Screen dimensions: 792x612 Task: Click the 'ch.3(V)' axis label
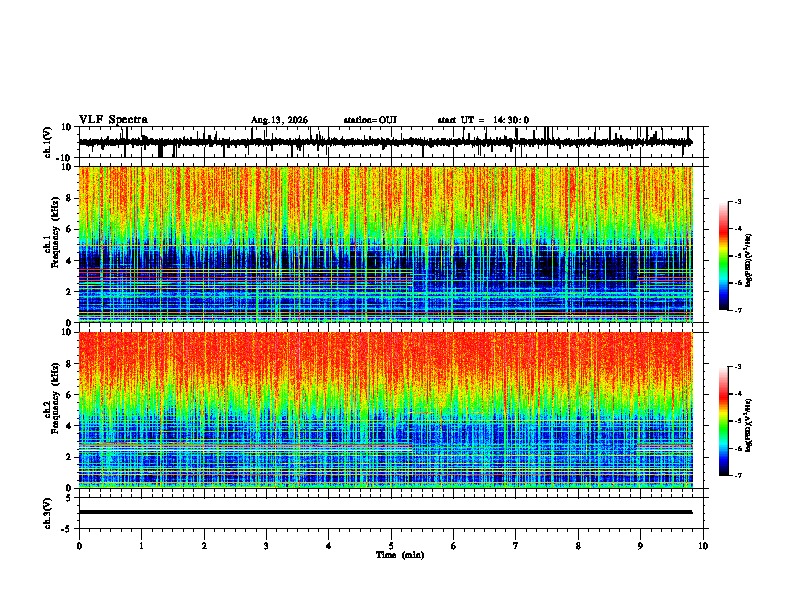point(48,513)
